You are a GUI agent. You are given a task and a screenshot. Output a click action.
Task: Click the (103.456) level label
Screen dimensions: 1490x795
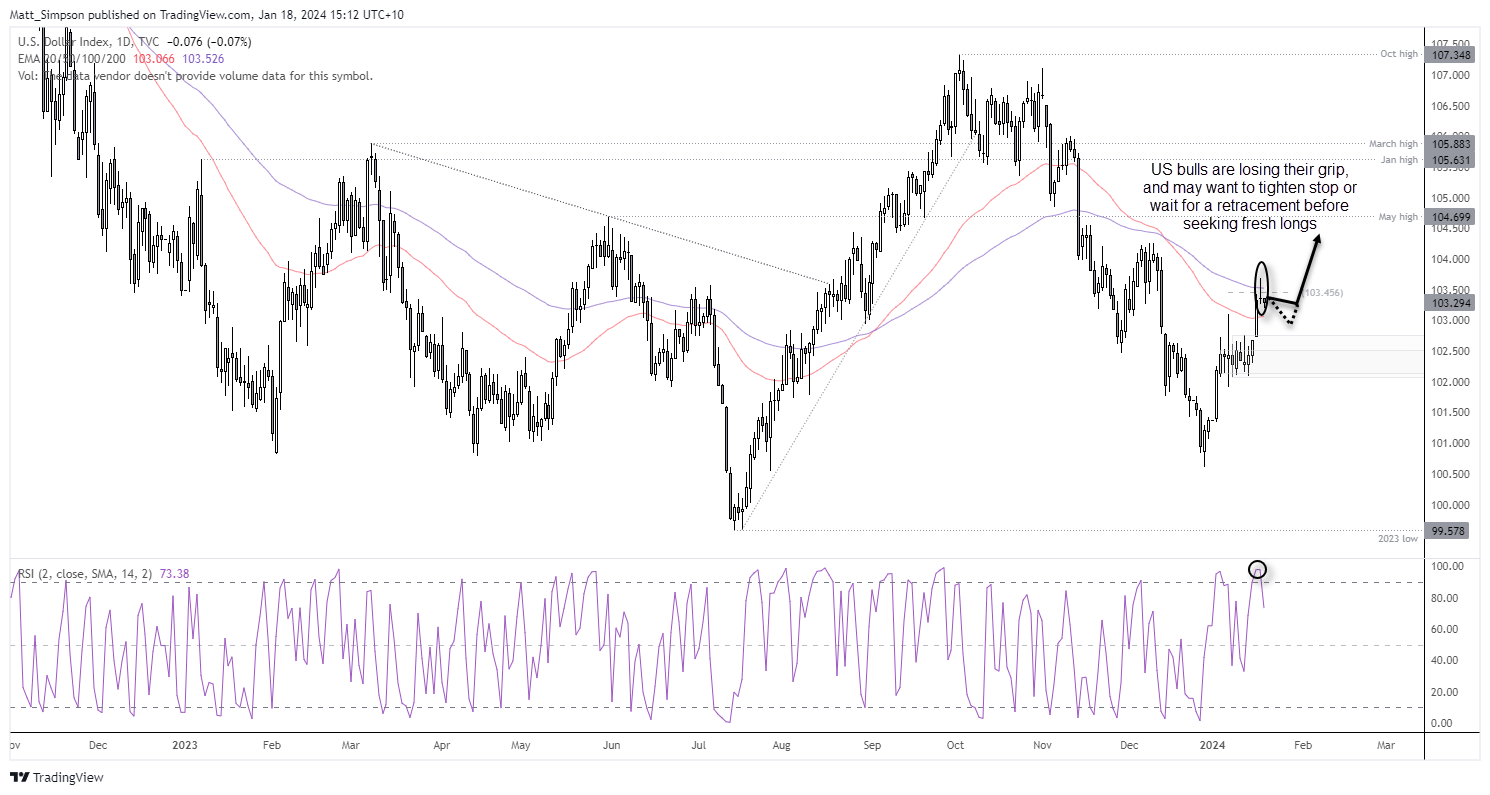coord(1322,292)
